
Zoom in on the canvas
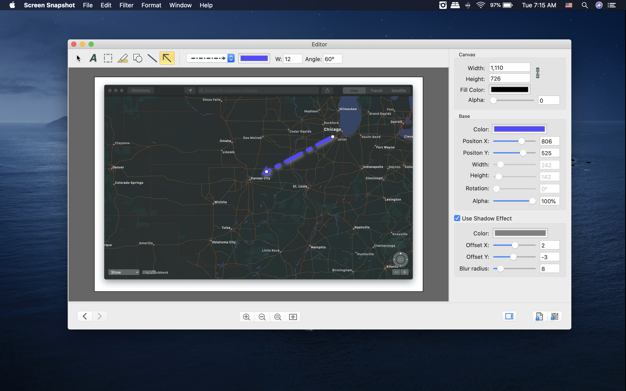click(246, 317)
